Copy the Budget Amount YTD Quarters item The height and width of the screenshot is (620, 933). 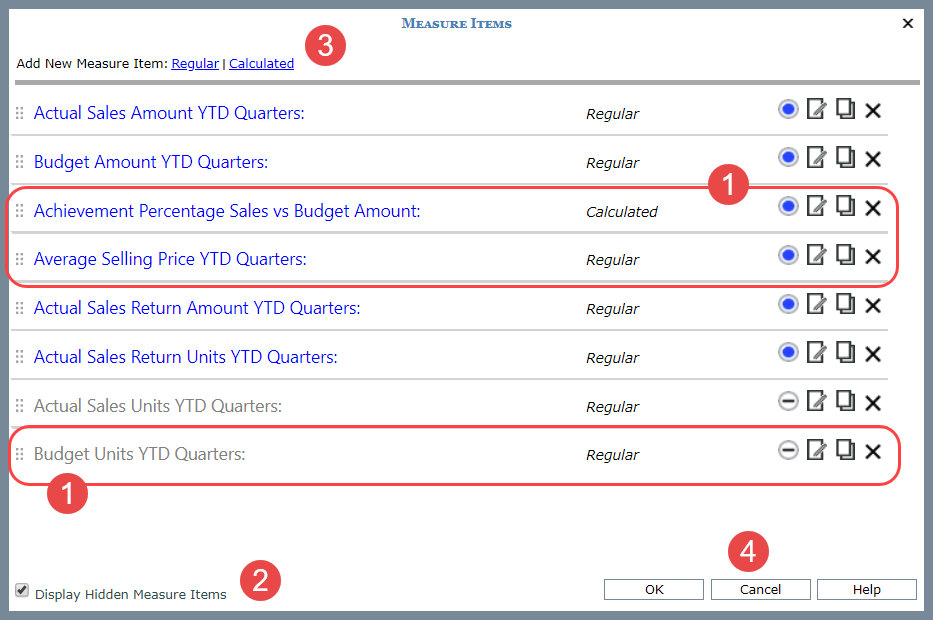[x=845, y=158]
